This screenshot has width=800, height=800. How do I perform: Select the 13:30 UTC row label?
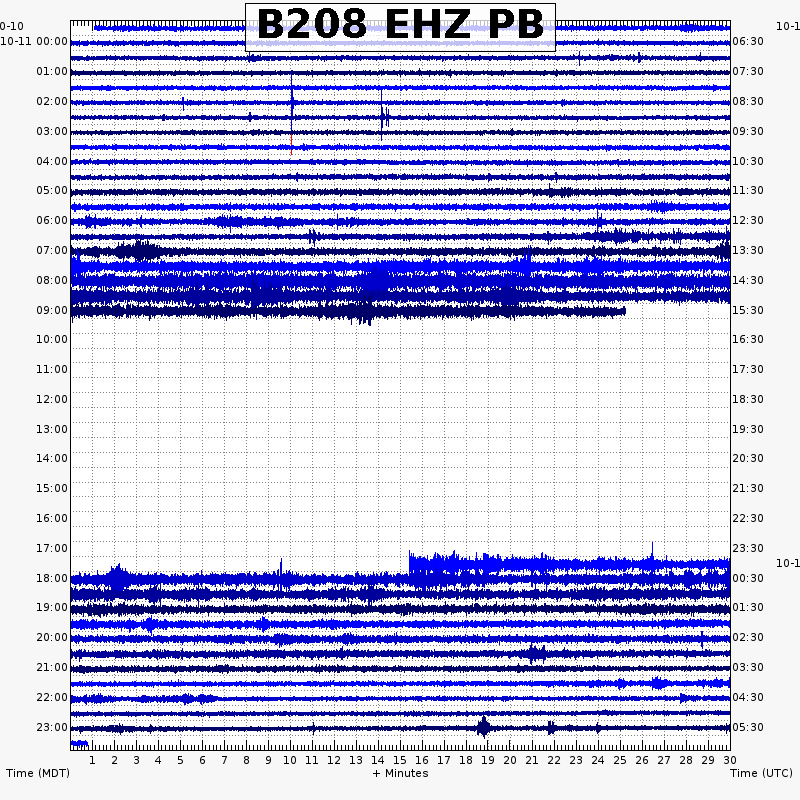coord(748,251)
